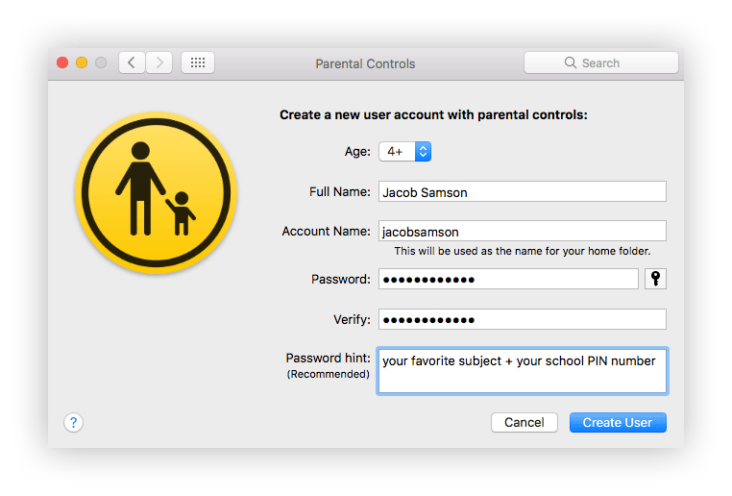Click the Parental Controls window title
Viewport: 732px width, 496px height.
point(365,64)
